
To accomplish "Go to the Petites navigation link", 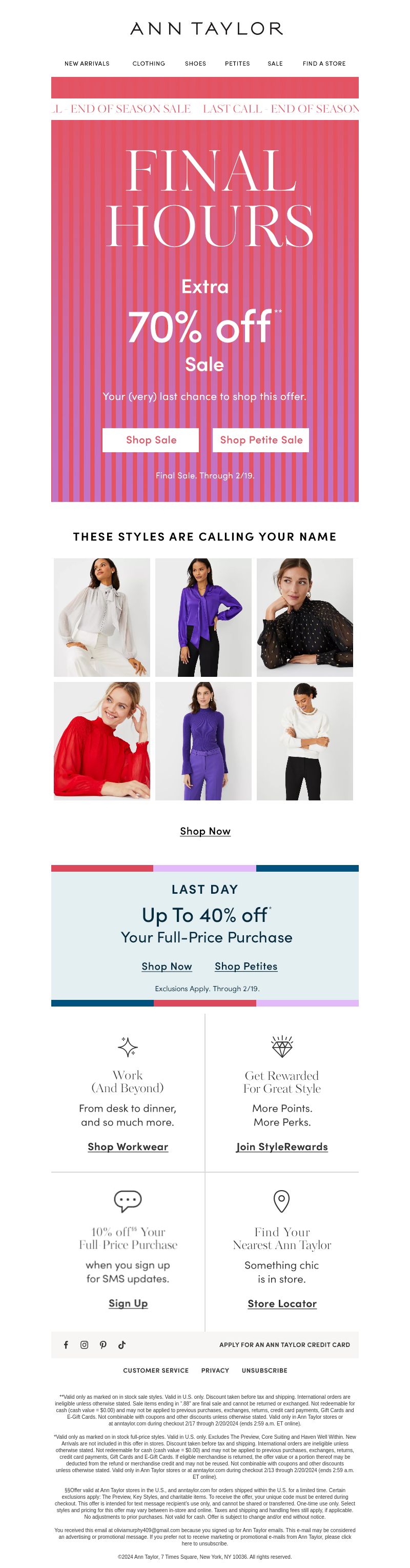I will pos(237,63).
